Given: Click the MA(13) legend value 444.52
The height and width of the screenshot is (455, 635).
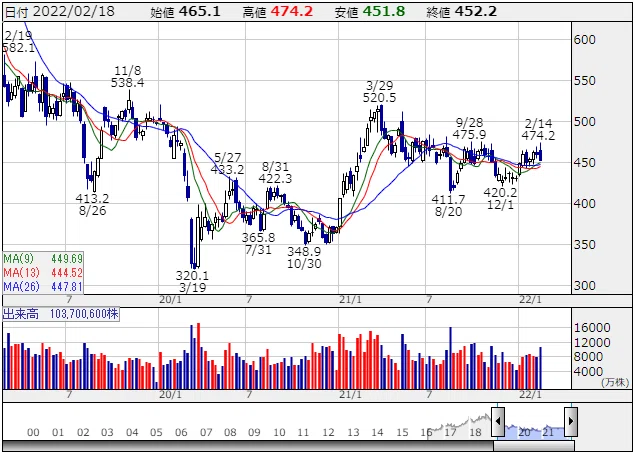Looking at the screenshot, I should point(67,272).
